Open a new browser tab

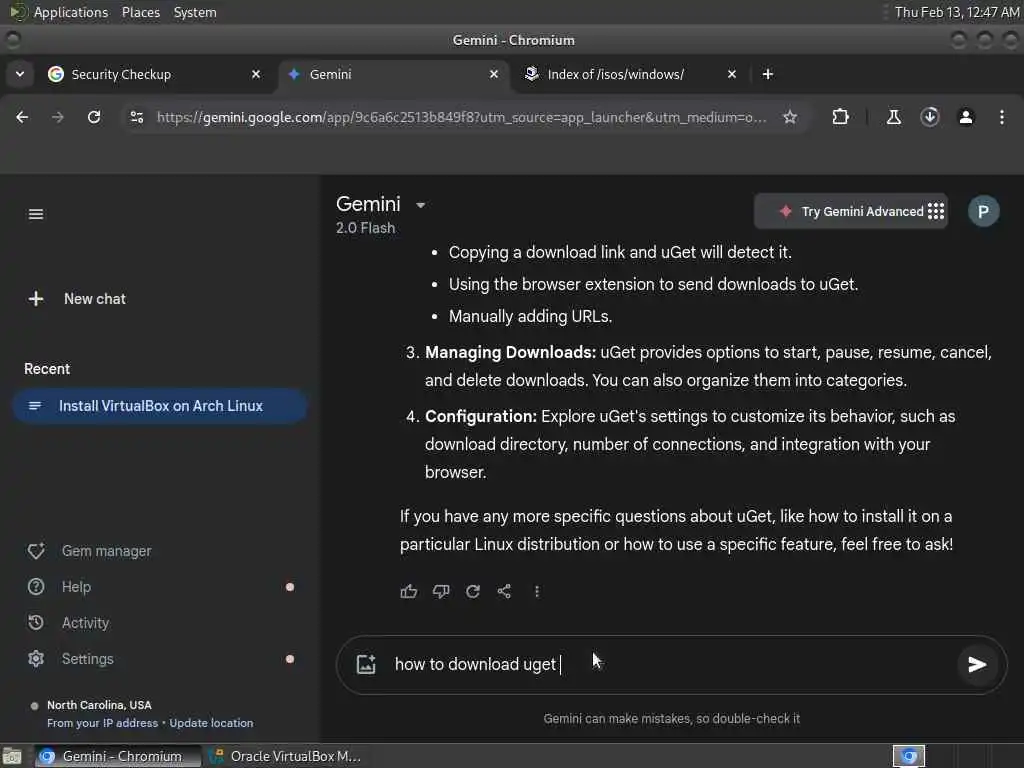[768, 74]
